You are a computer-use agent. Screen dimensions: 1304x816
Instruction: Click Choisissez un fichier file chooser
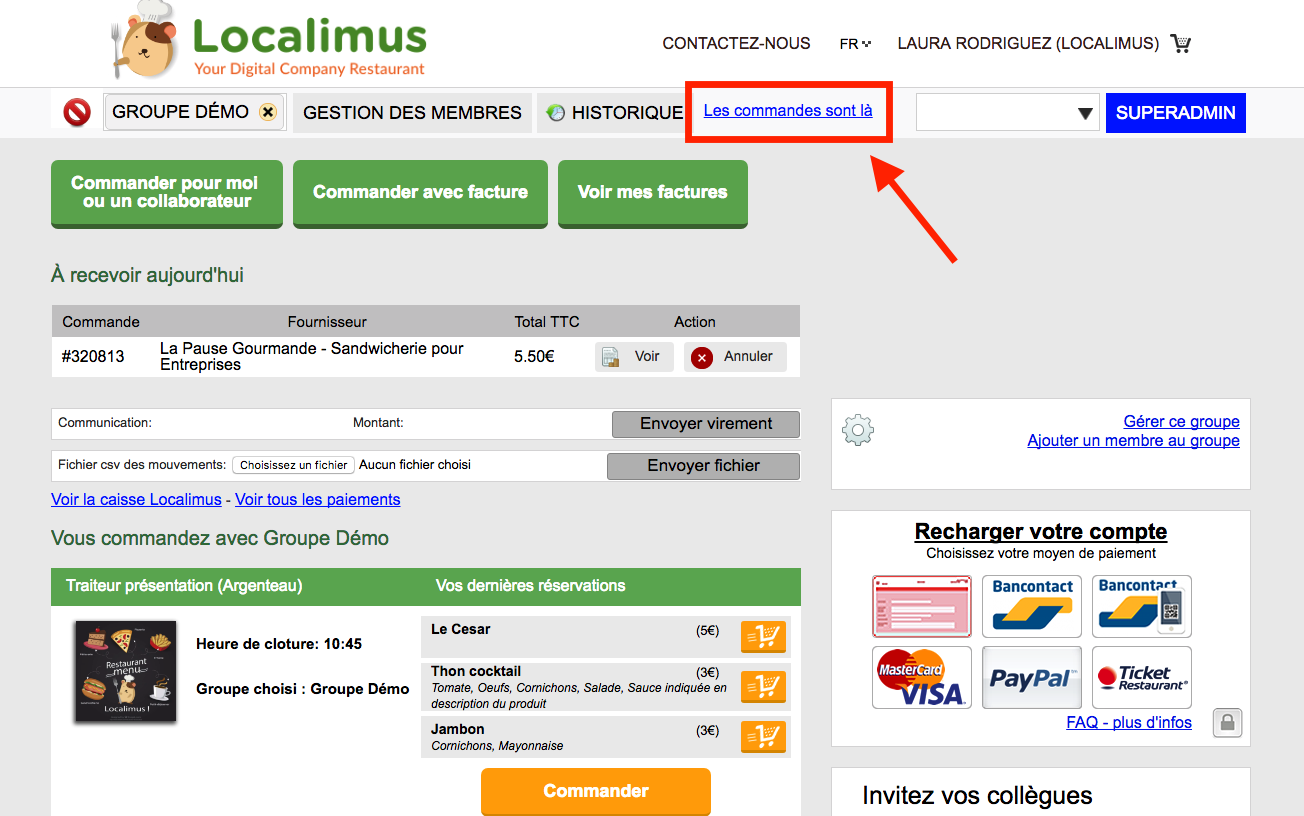tap(294, 465)
